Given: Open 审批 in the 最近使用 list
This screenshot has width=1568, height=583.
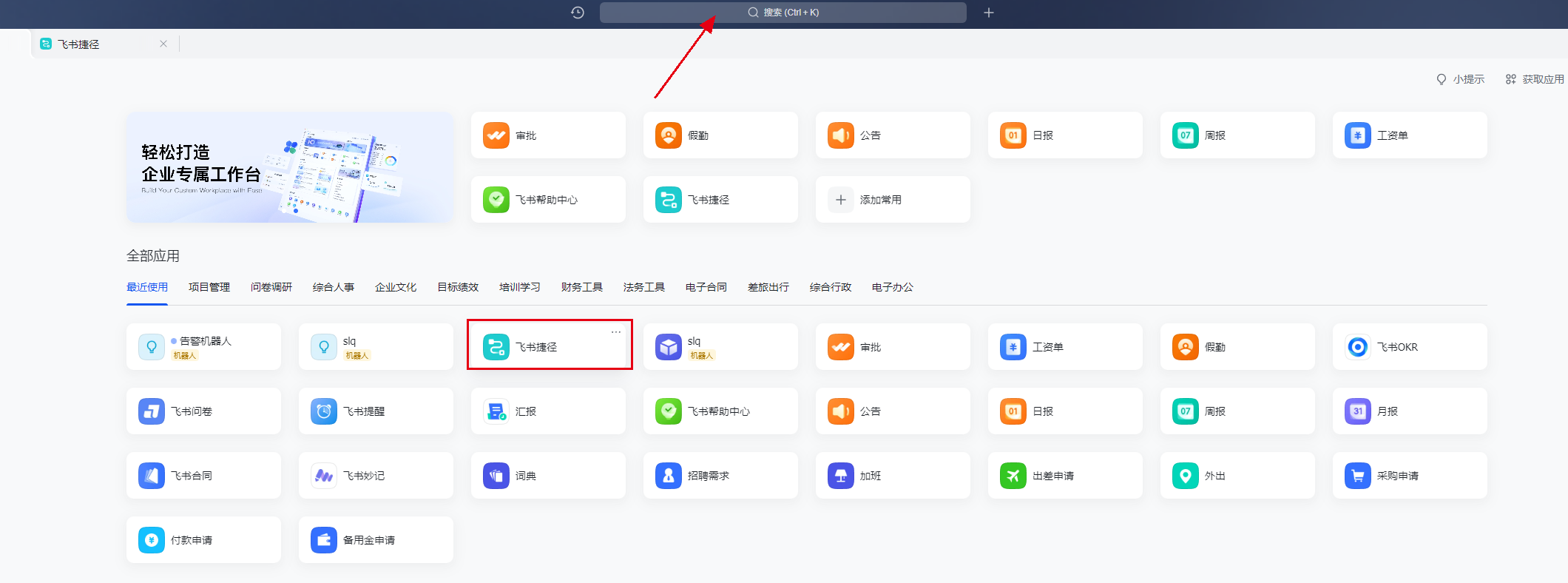Looking at the screenshot, I should tap(893, 347).
